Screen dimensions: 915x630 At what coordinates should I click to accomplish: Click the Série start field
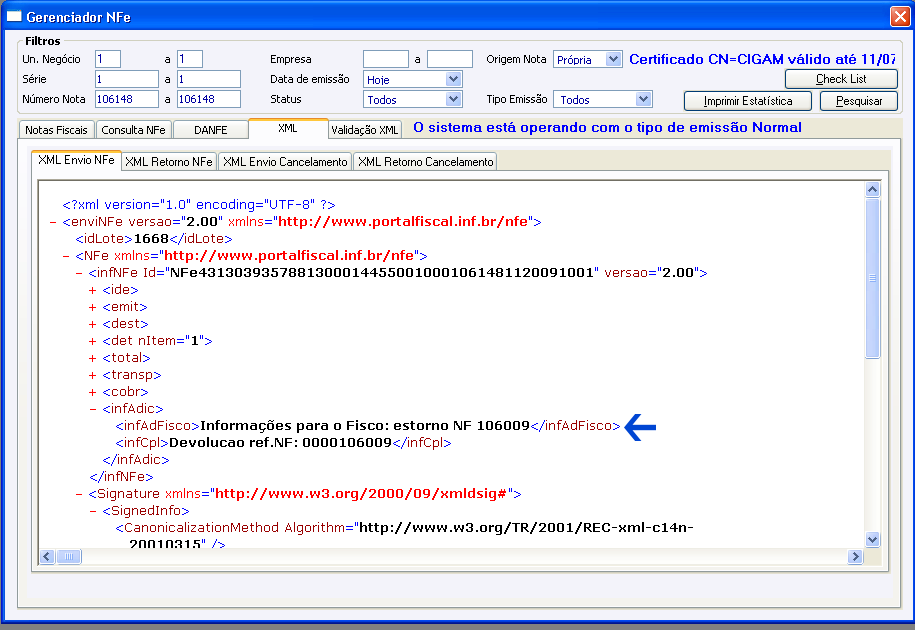click(x=127, y=79)
